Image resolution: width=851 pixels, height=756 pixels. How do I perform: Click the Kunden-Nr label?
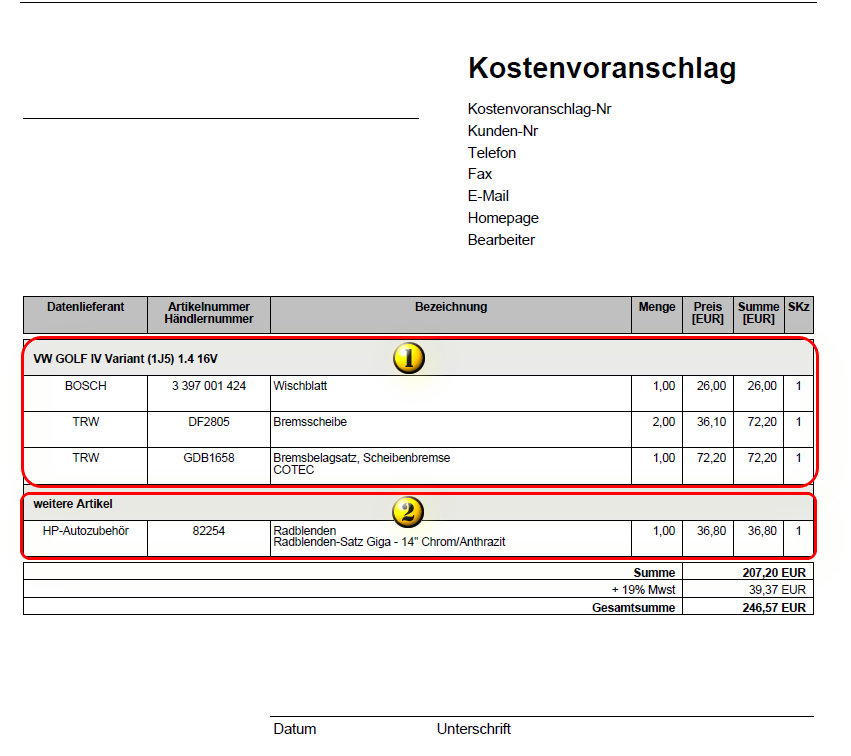[503, 131]
